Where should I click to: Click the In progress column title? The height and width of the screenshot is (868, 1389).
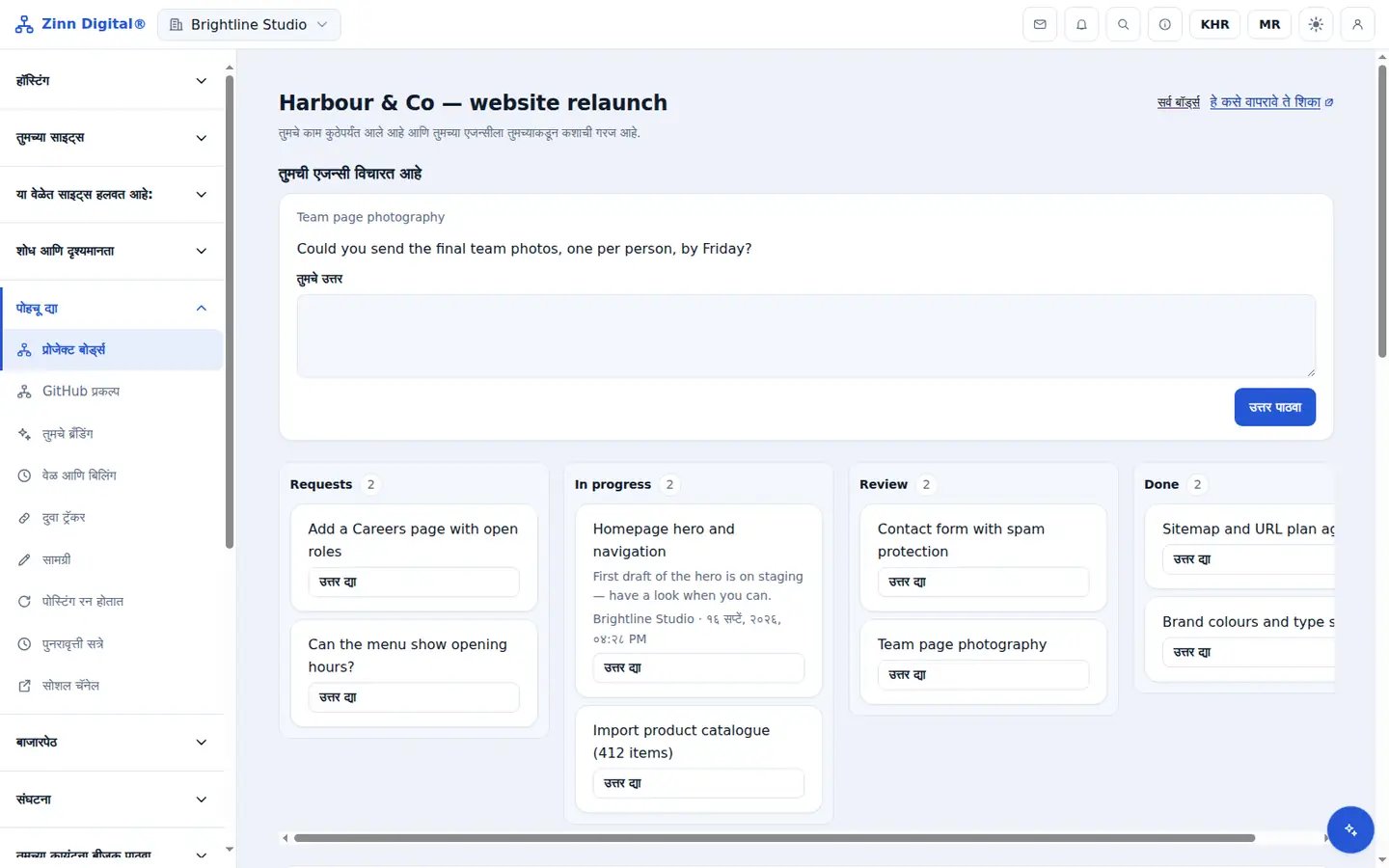[613, 485]
